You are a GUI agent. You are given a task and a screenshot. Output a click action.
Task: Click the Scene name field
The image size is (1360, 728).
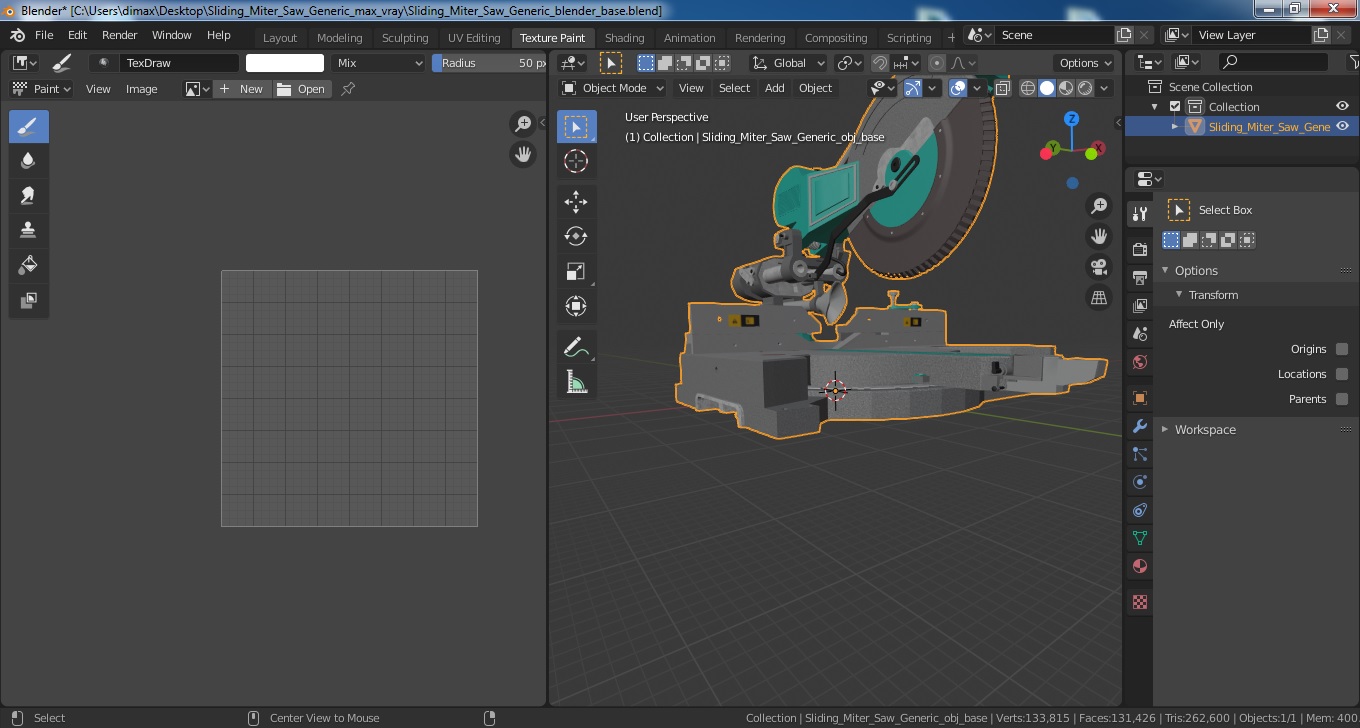(1053, 35)
